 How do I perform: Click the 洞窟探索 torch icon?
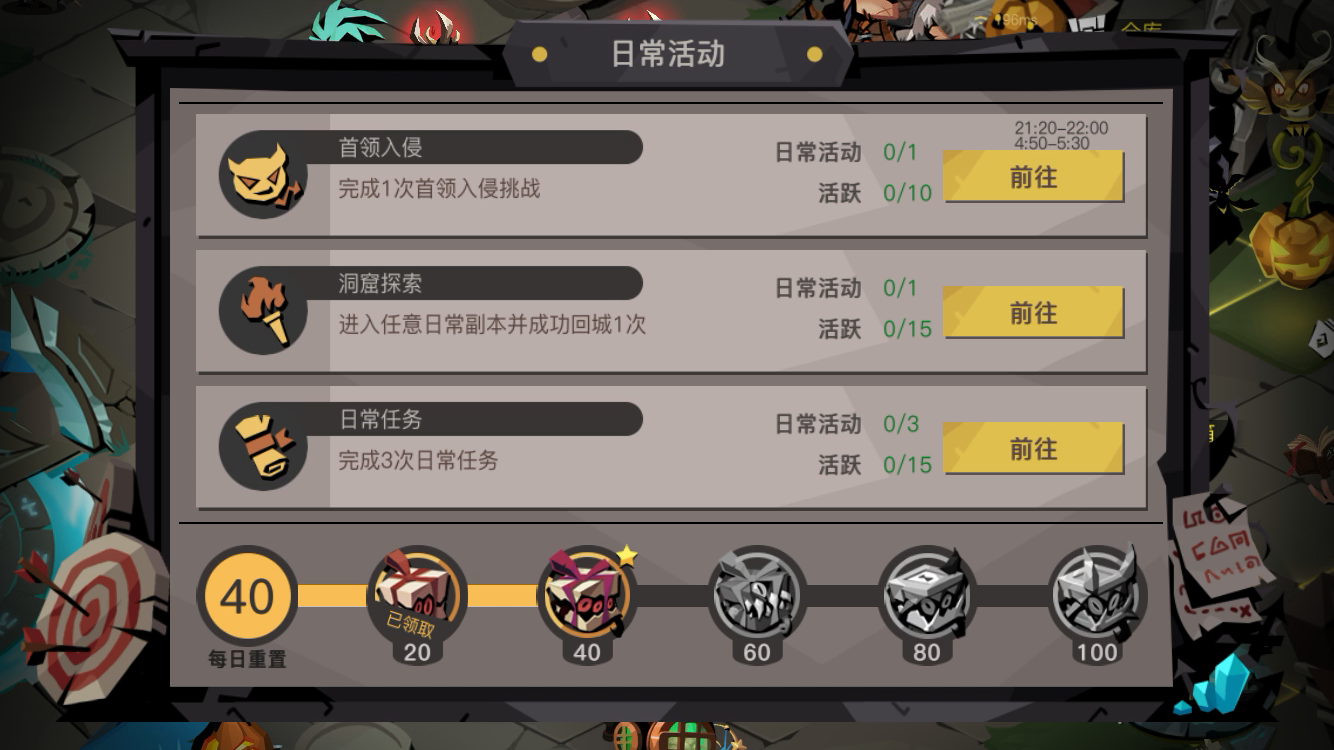click(263, 311)
